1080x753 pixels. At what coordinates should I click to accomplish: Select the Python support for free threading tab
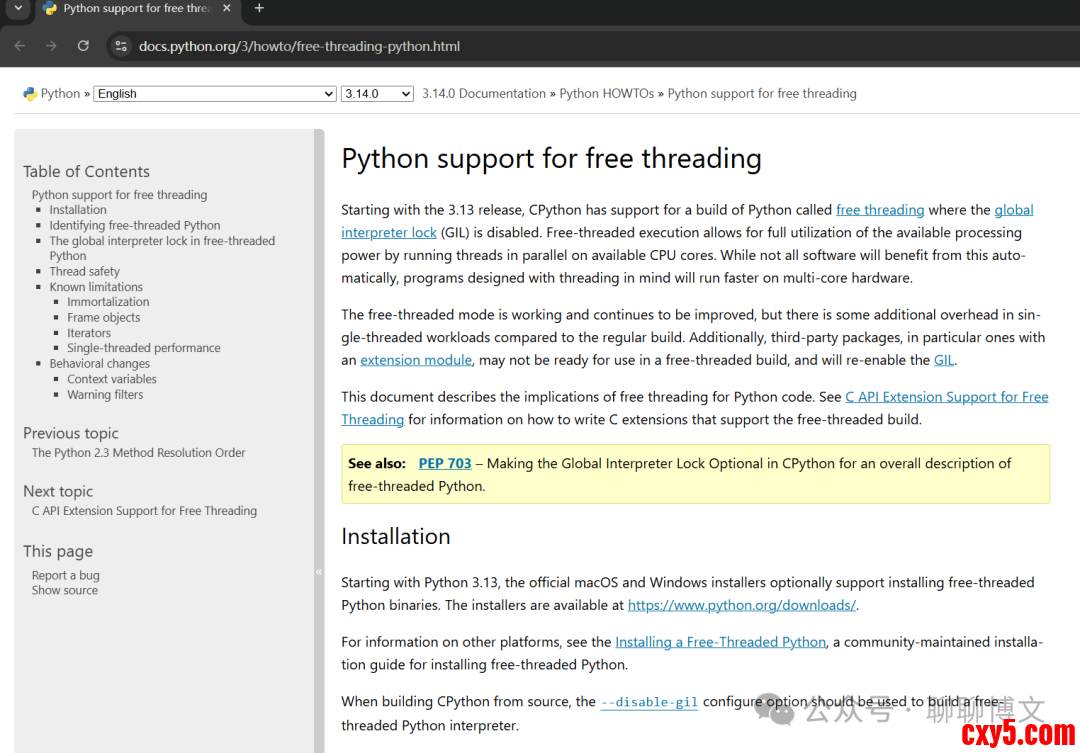tap(130, 9)
